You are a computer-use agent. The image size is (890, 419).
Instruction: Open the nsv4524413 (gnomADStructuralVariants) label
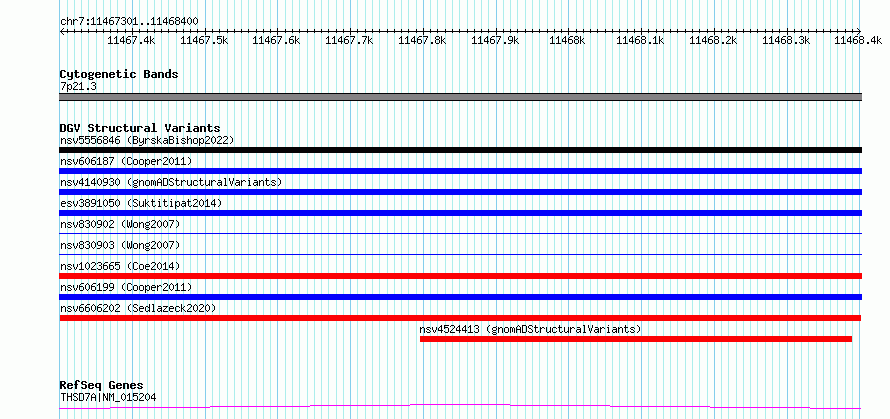point(530,329)
